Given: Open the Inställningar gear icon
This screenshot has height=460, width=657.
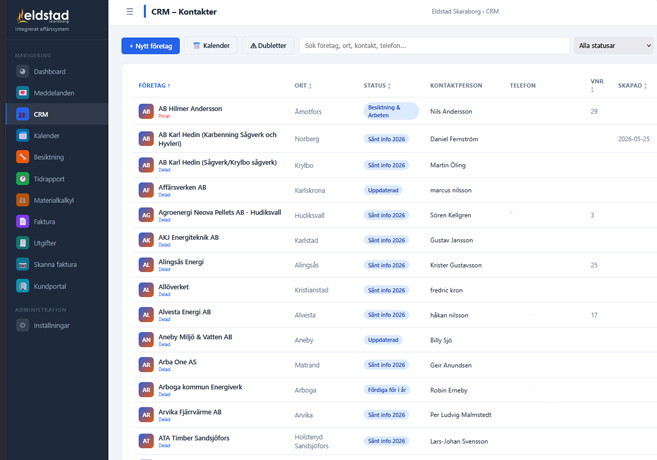Looking at the screenshot, I should coord(23,326).
